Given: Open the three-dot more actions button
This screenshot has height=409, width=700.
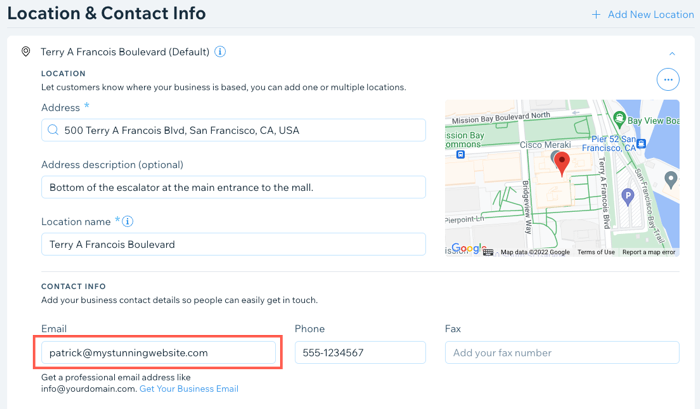Looking at the screenshot, I should click(668, 79).
